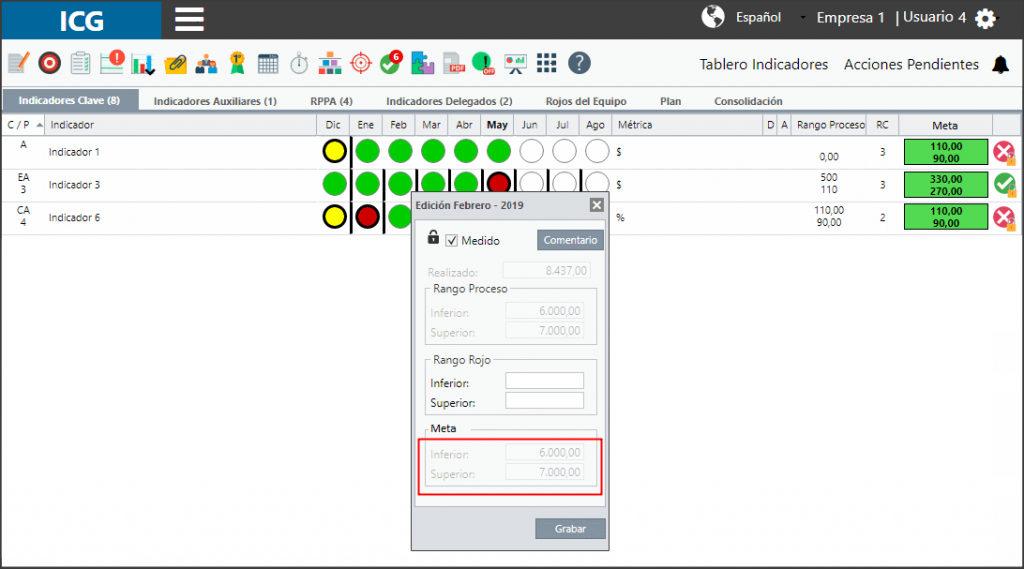Open Indicadores Delegados (2) tab
This screenshot has height=569, width=1024.
(449, 101)
